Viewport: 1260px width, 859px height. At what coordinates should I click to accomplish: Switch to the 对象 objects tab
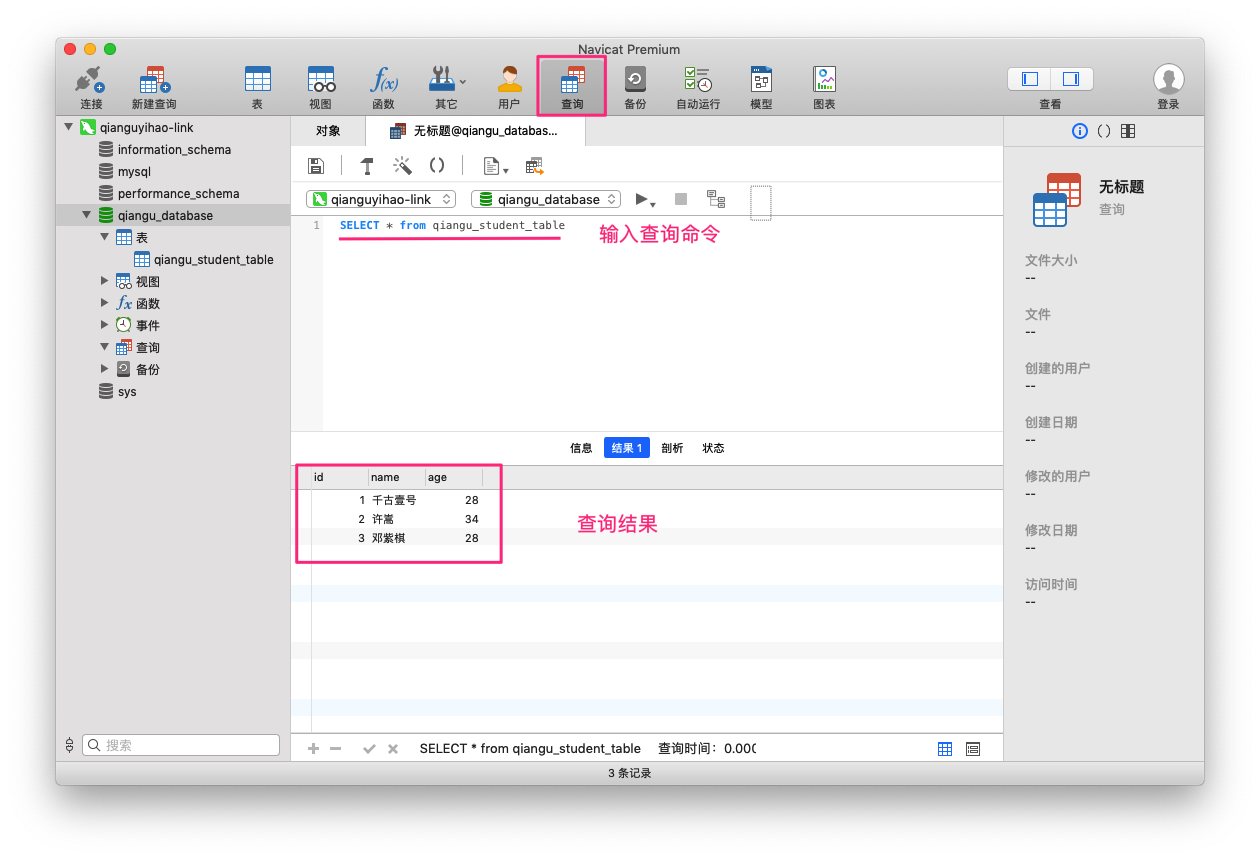pos(328,131)
